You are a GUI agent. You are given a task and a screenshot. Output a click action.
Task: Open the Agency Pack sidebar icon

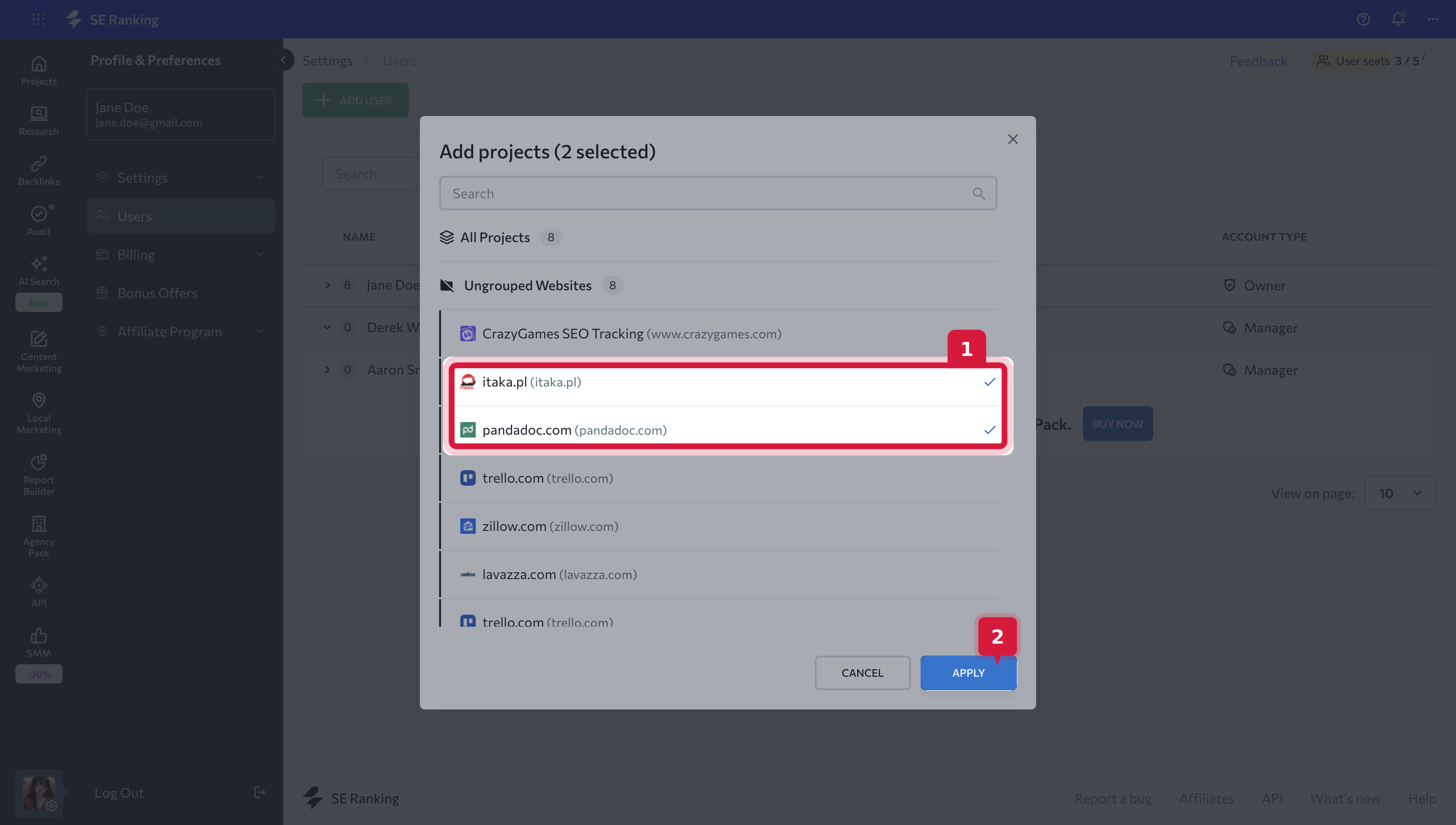click(x=39, y=537)
